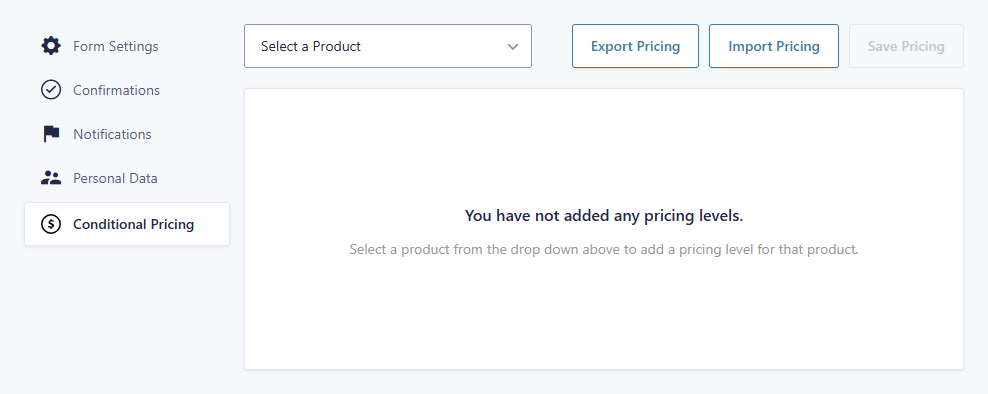Click the 'Select a product from the drop down' hint
The width and height of the screenshot is (988, 394).
[x=604, y=249]
